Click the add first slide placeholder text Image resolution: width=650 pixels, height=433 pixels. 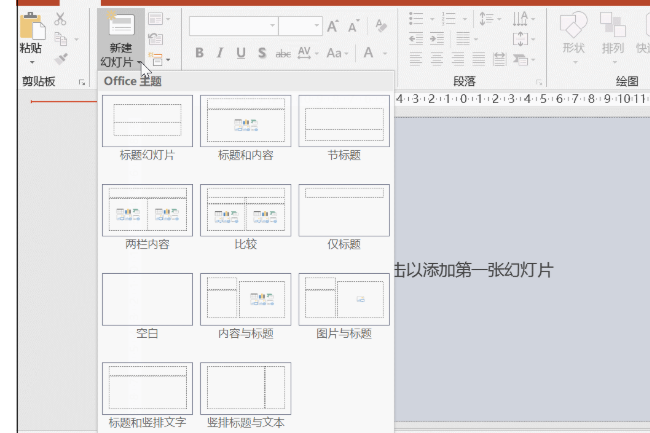pos(474,270)
